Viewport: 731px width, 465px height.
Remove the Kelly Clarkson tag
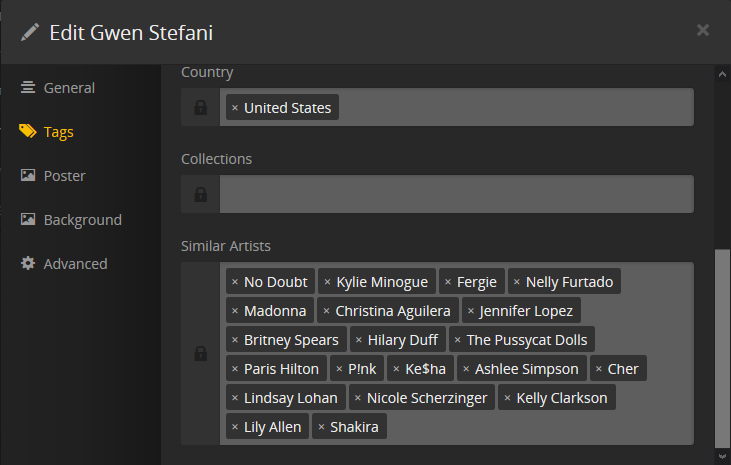pos(508,398)
